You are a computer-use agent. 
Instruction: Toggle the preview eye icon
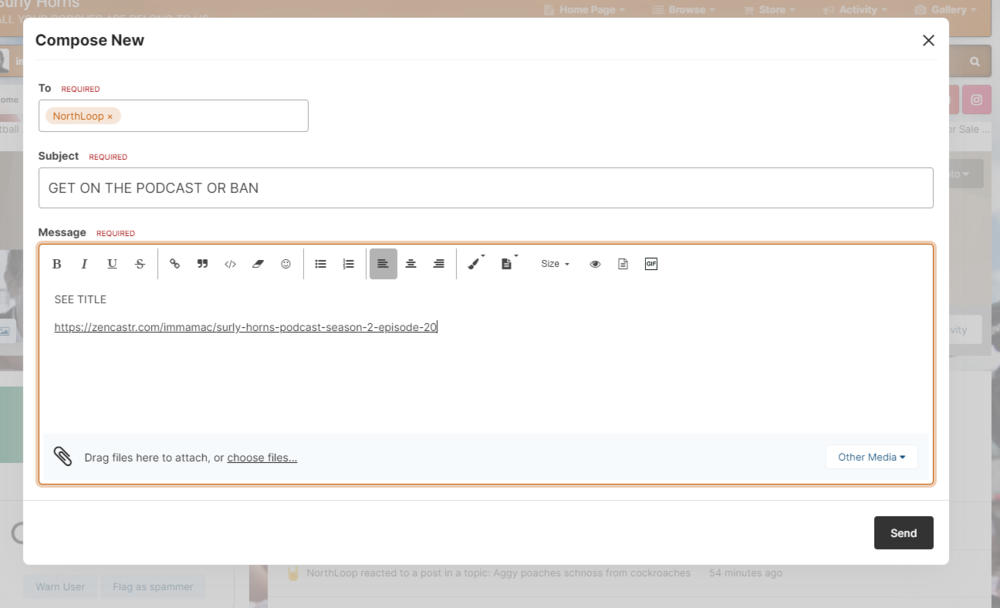click(x=595, y=263)
